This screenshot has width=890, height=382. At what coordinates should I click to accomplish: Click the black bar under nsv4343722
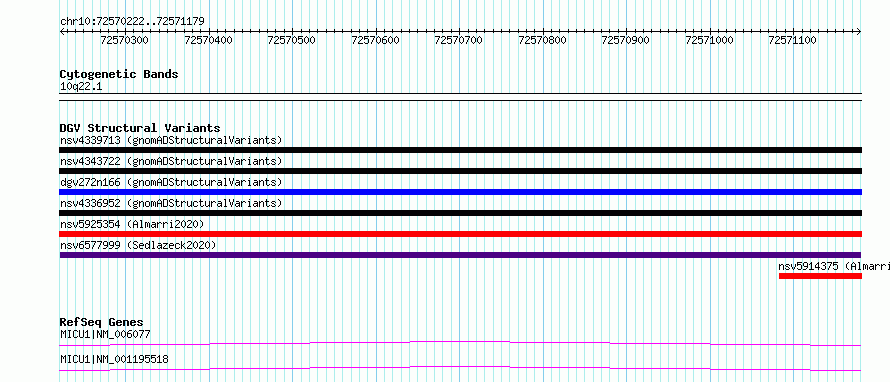tap(460, 171)
